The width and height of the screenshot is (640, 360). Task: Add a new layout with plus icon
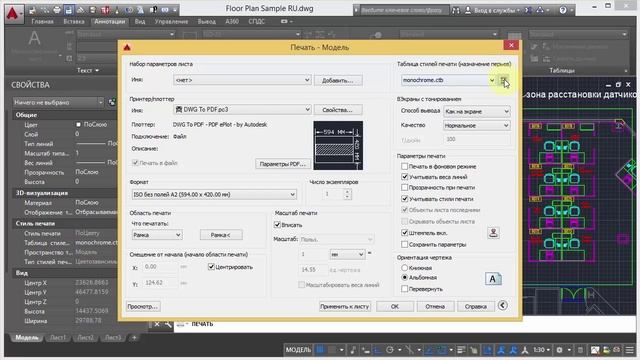pyautogui.click(x=134, y=338)
